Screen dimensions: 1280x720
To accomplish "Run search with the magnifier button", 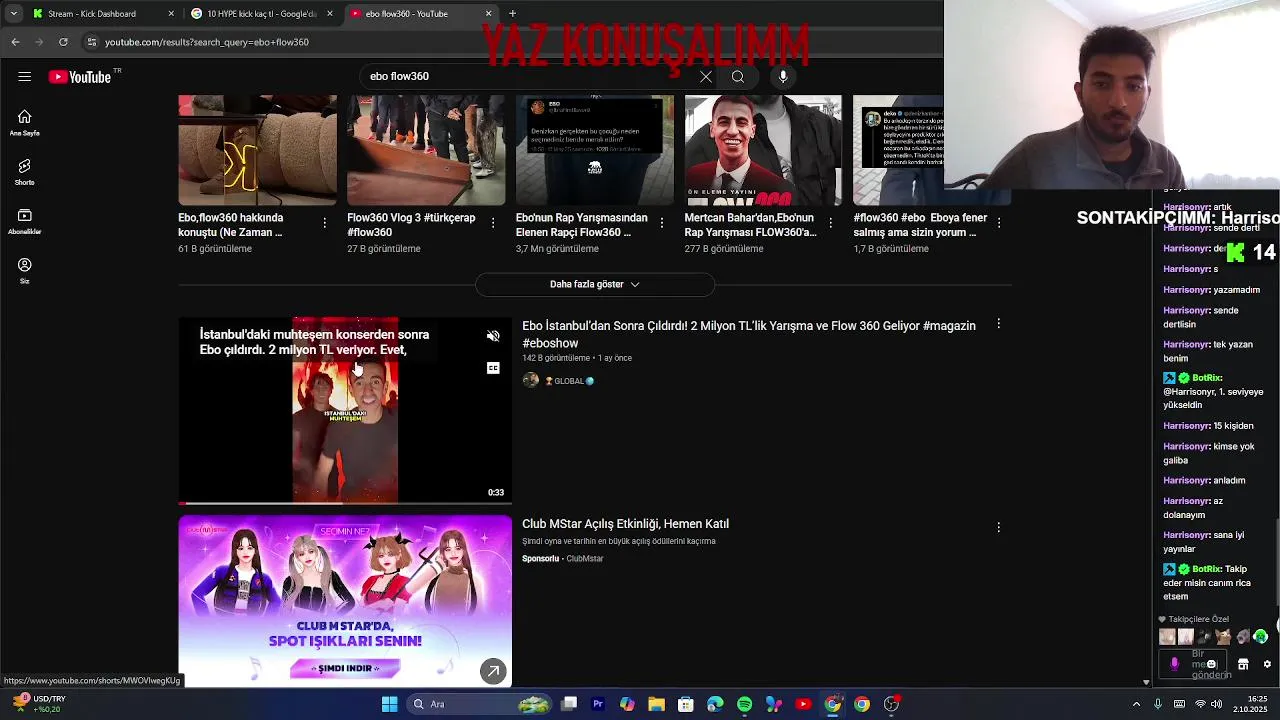I will click(738, 77).
